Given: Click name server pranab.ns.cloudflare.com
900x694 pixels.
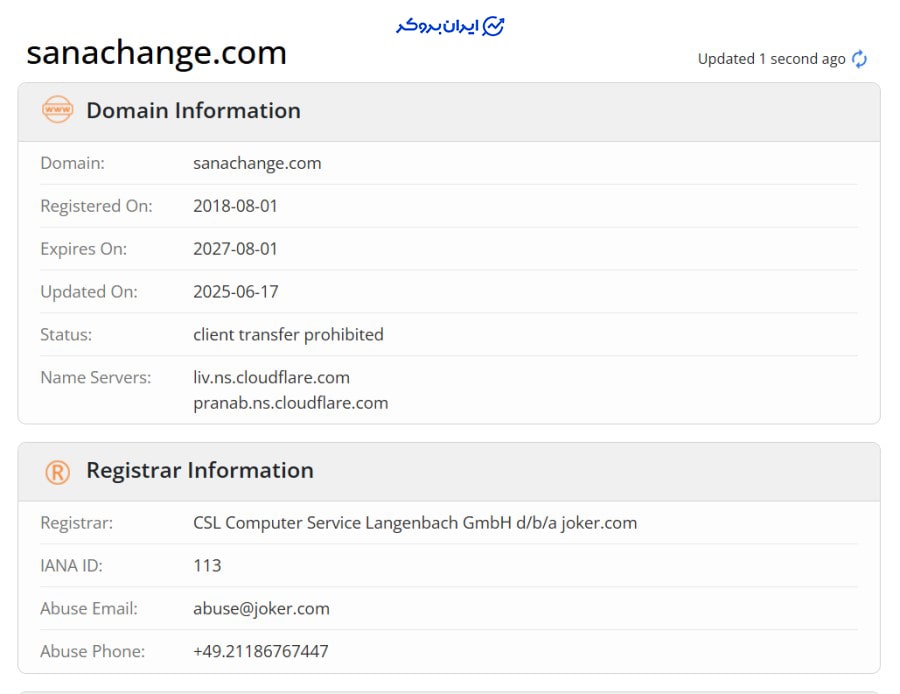Looking at the screenshot, I should coord(290,403).
